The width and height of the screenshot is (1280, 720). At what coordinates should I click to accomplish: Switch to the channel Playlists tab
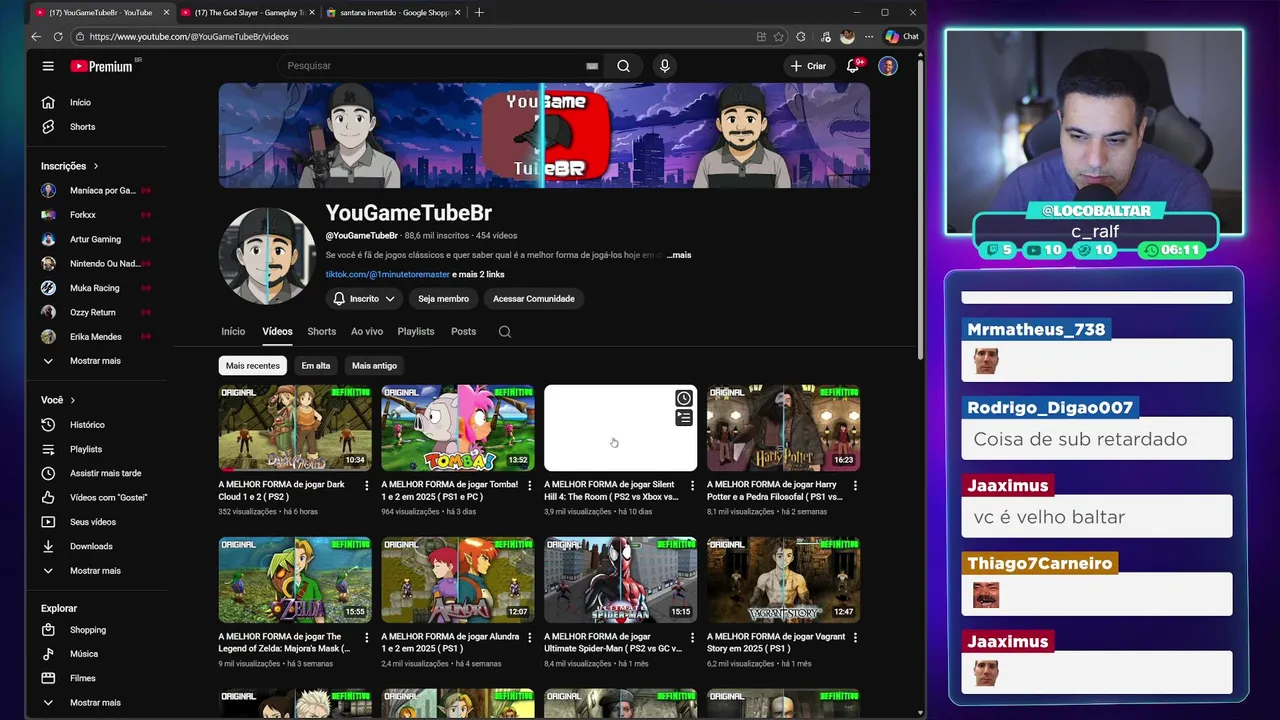[x=416, y=332]
